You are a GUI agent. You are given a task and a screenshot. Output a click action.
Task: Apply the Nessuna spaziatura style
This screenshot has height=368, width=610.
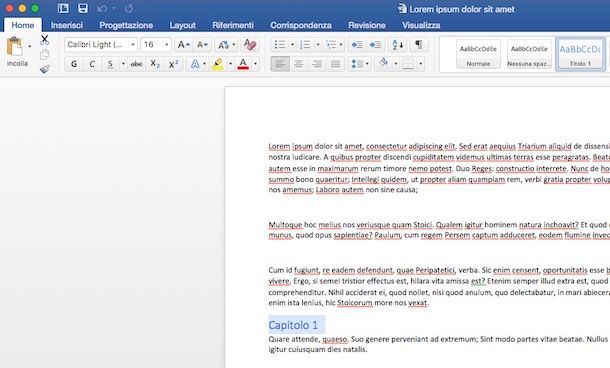529,54
